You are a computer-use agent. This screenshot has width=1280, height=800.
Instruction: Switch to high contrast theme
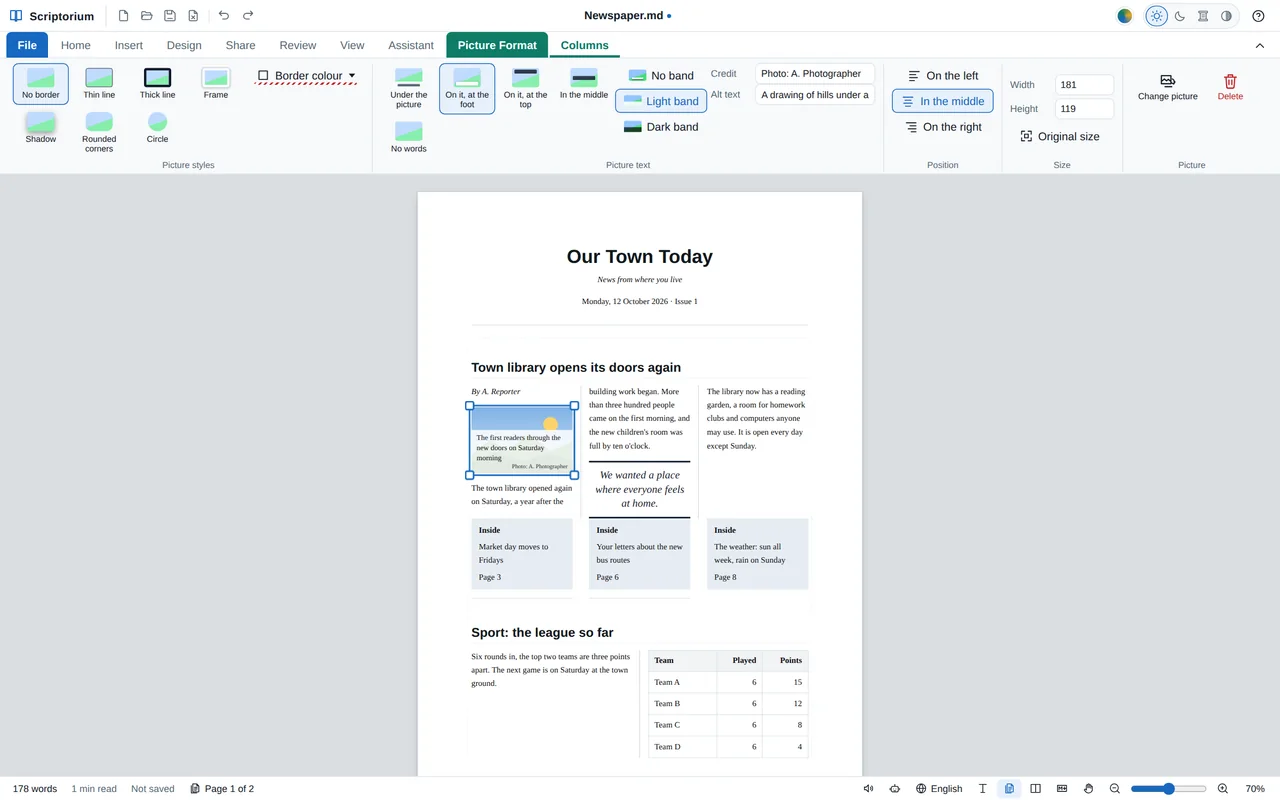pyautogui.click(x=1226, y=16)
